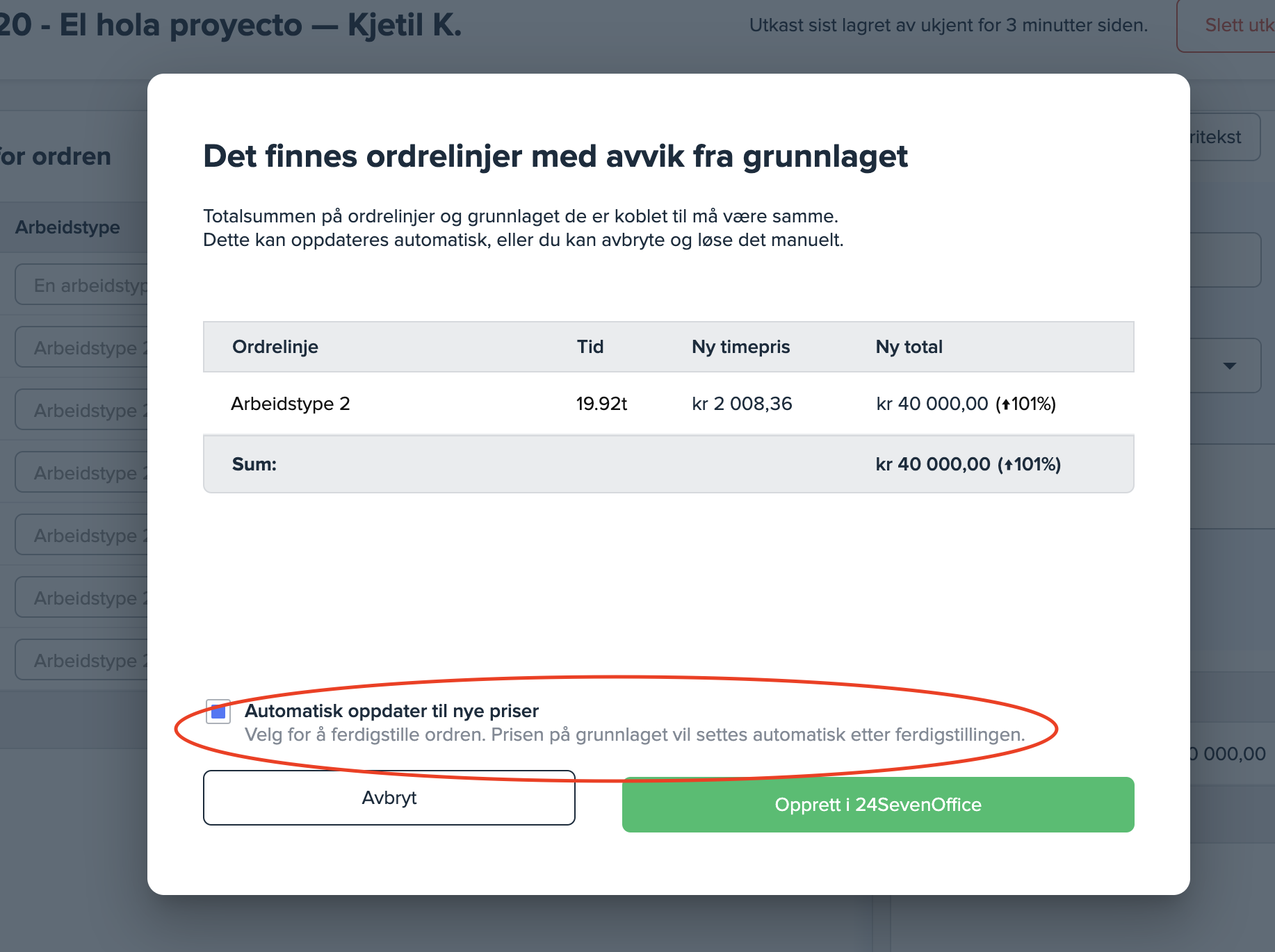Select the Arbeidstype 2 order line name in table
Image resolution: width=1275 pixels, height=952 pixels.
pyautogui.click(x=290, y=404)
